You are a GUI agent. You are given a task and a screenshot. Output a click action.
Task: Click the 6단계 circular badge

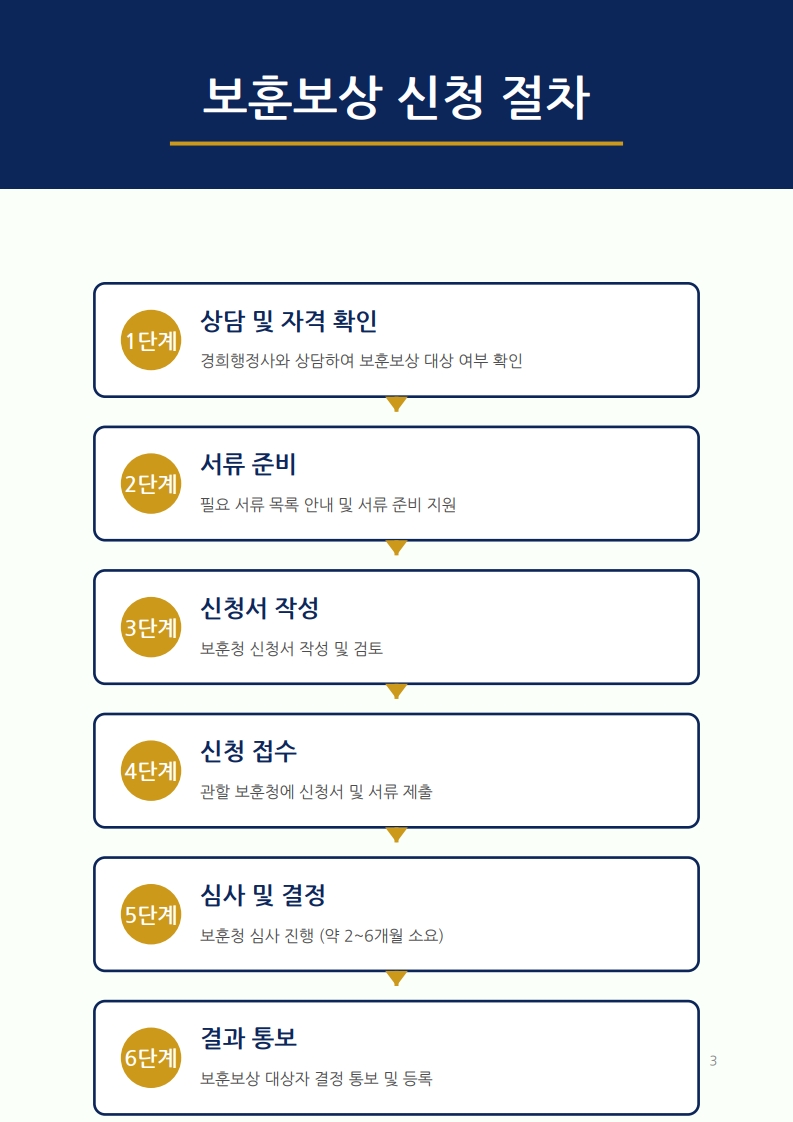pos(150,1058)
